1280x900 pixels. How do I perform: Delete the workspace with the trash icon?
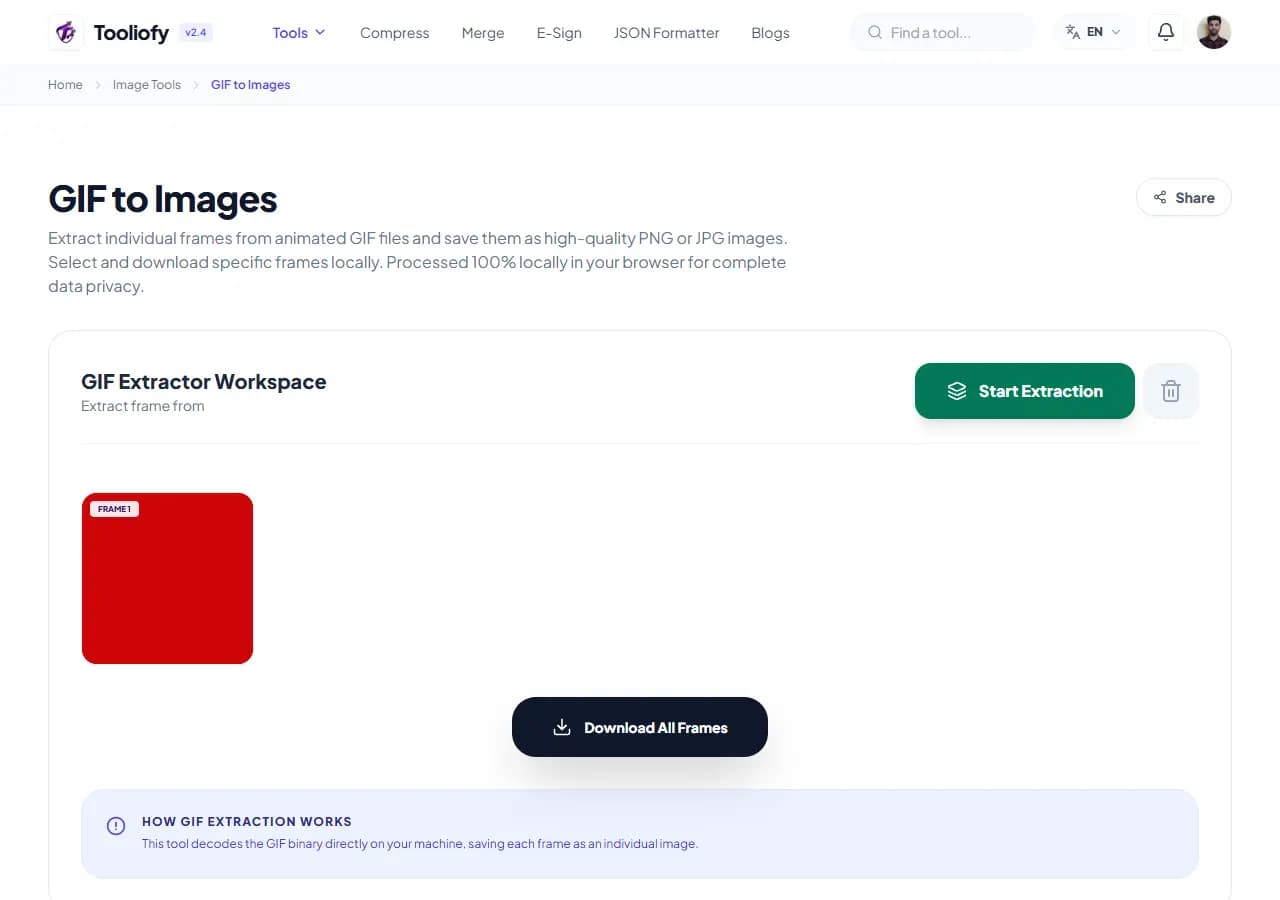coord(1171,391)
